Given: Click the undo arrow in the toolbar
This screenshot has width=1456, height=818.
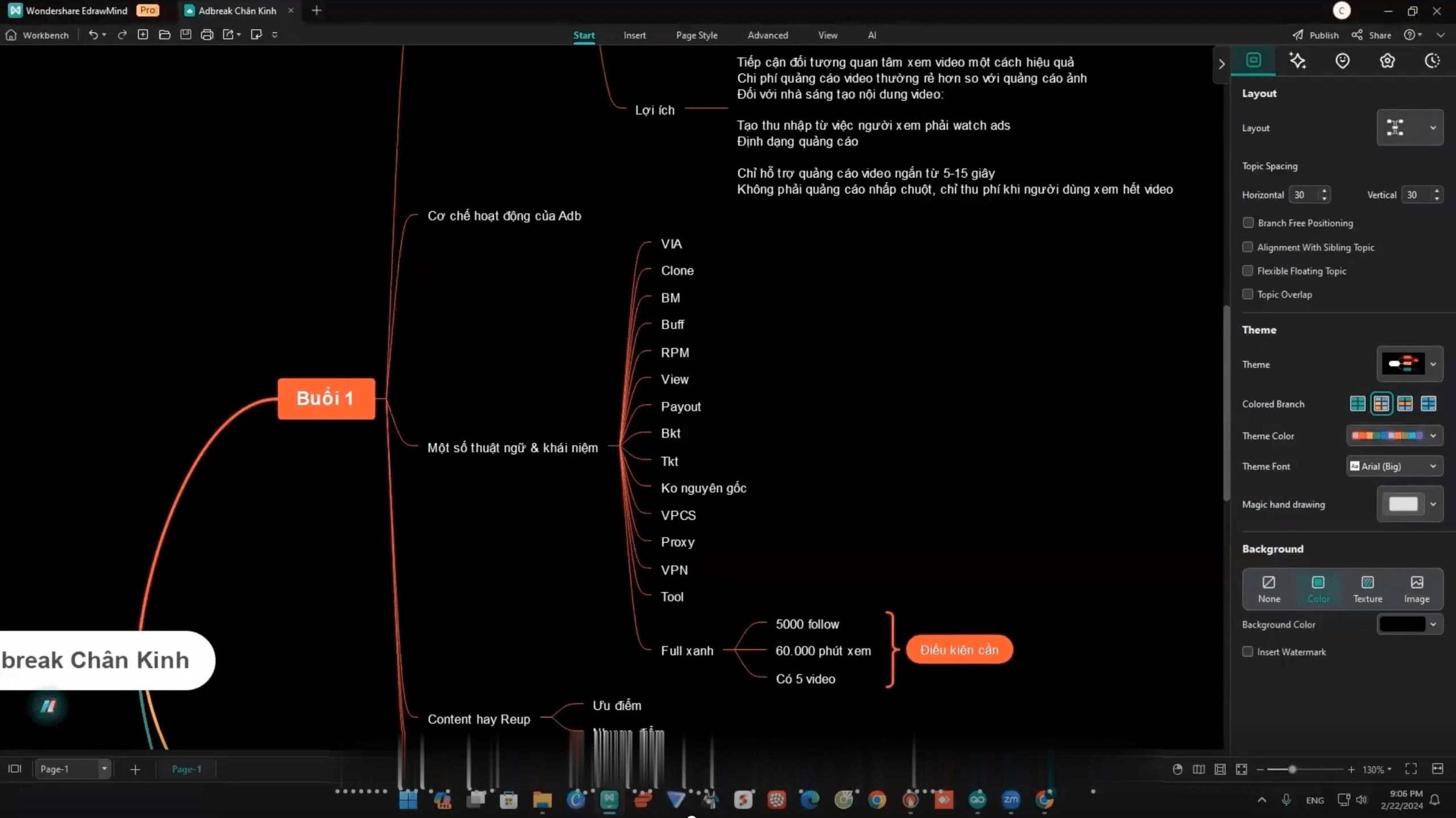Looking at the screenshot, I should point(93,35).
